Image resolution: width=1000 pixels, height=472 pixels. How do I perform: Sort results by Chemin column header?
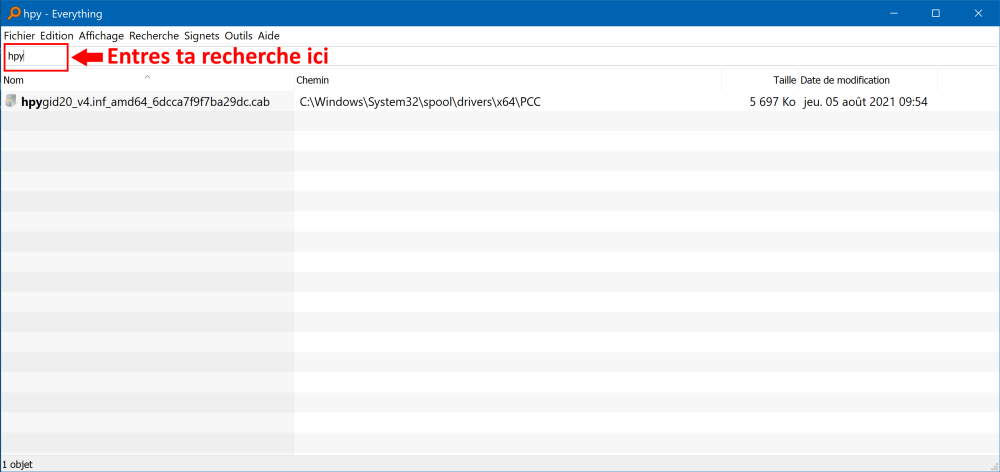(508, 80)
